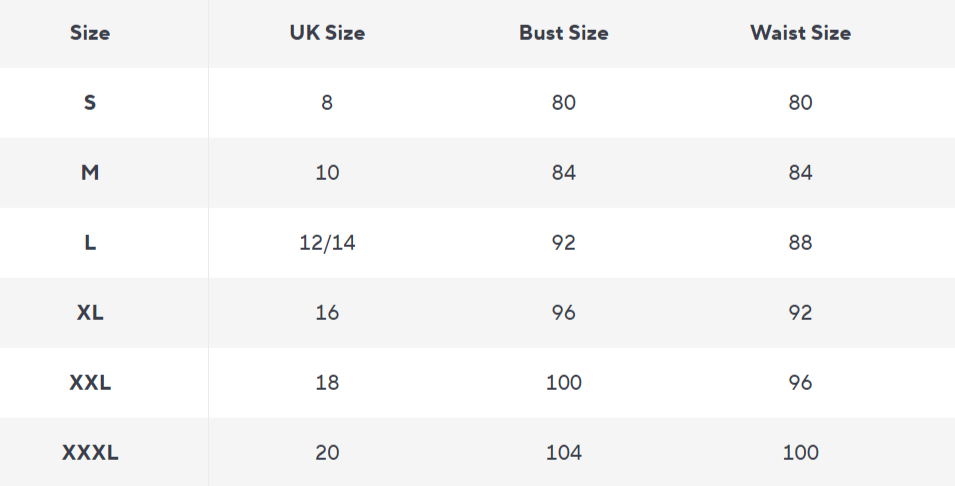This screenshot has height=486, width=955.
Task: Click UK size 16 cell
Action: pos(327,313)
